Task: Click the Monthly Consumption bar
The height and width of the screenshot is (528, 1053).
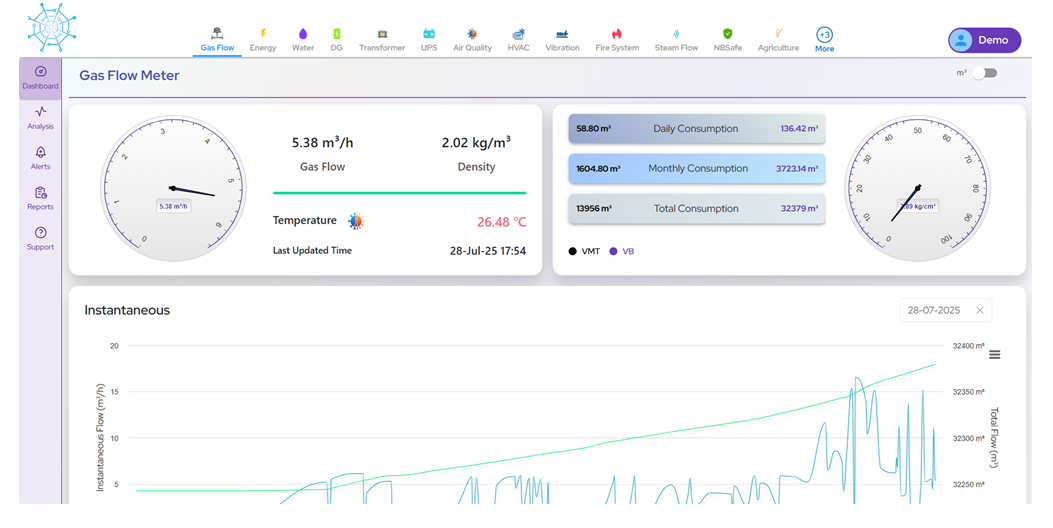Action: tap(696, 169)
